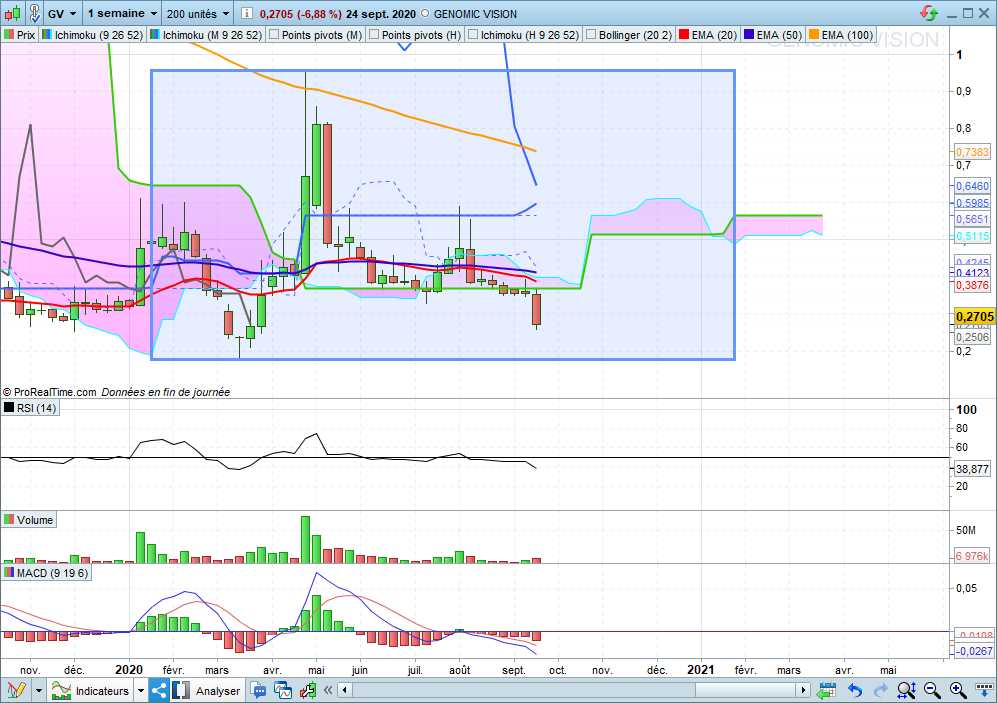Open the GV ticker dropdown
The height and width of the screenshot is (703, 997).
tap(60, 14)
